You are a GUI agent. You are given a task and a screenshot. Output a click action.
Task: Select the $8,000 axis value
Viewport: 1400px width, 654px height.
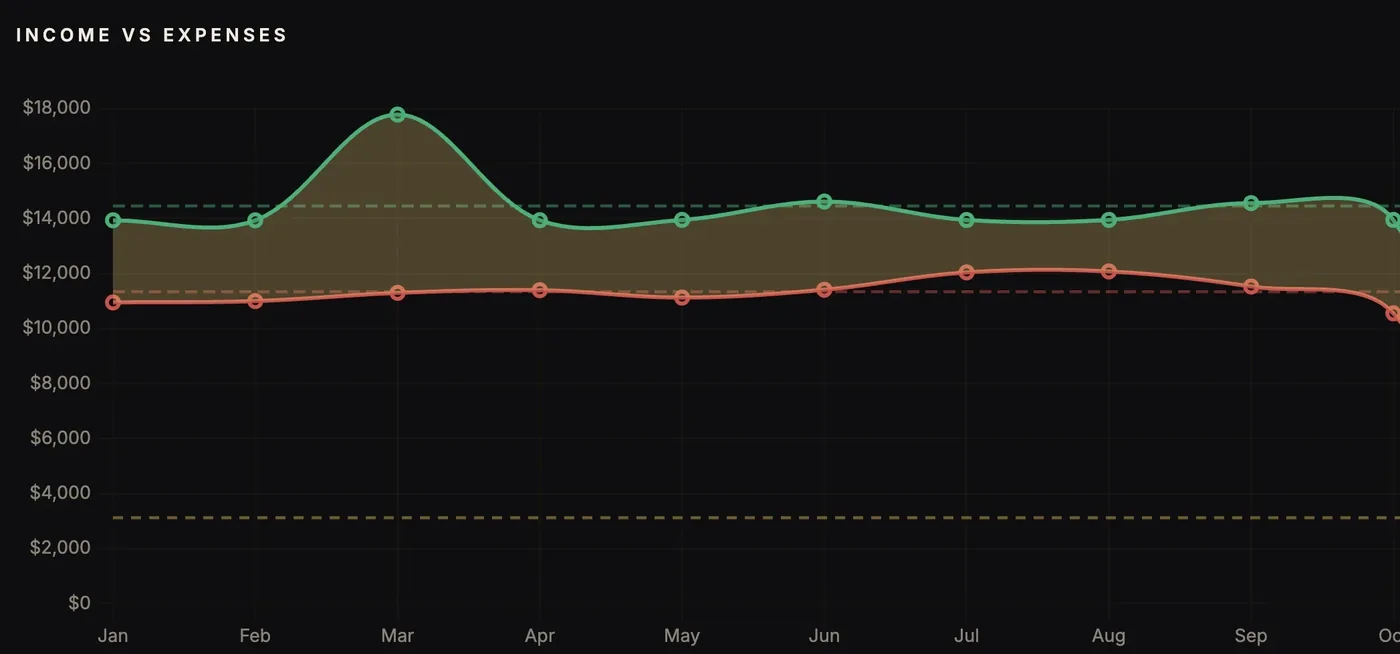click(61, 383)
